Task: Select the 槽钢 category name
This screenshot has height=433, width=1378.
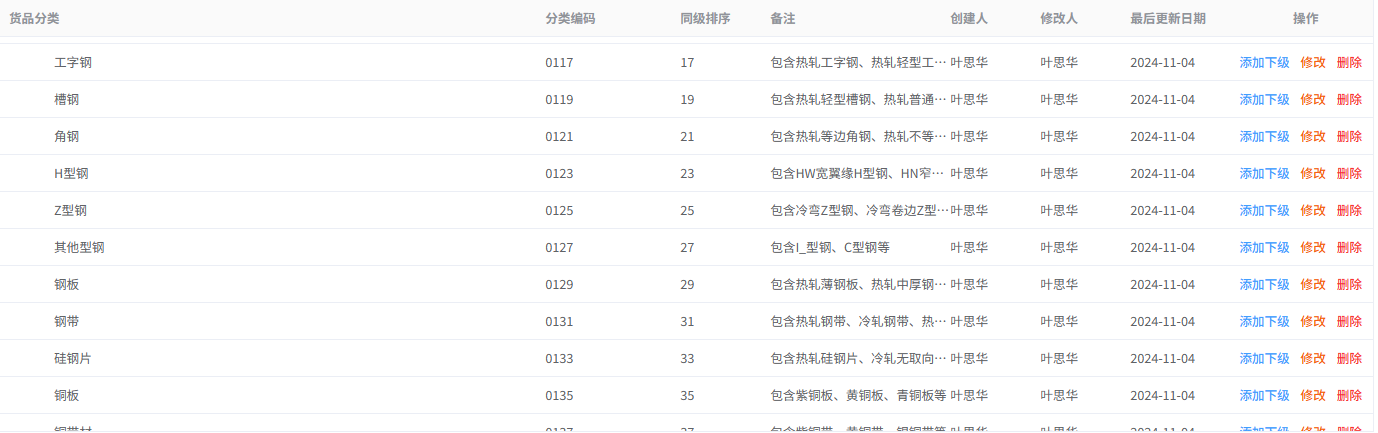Action: pos(67,99)
